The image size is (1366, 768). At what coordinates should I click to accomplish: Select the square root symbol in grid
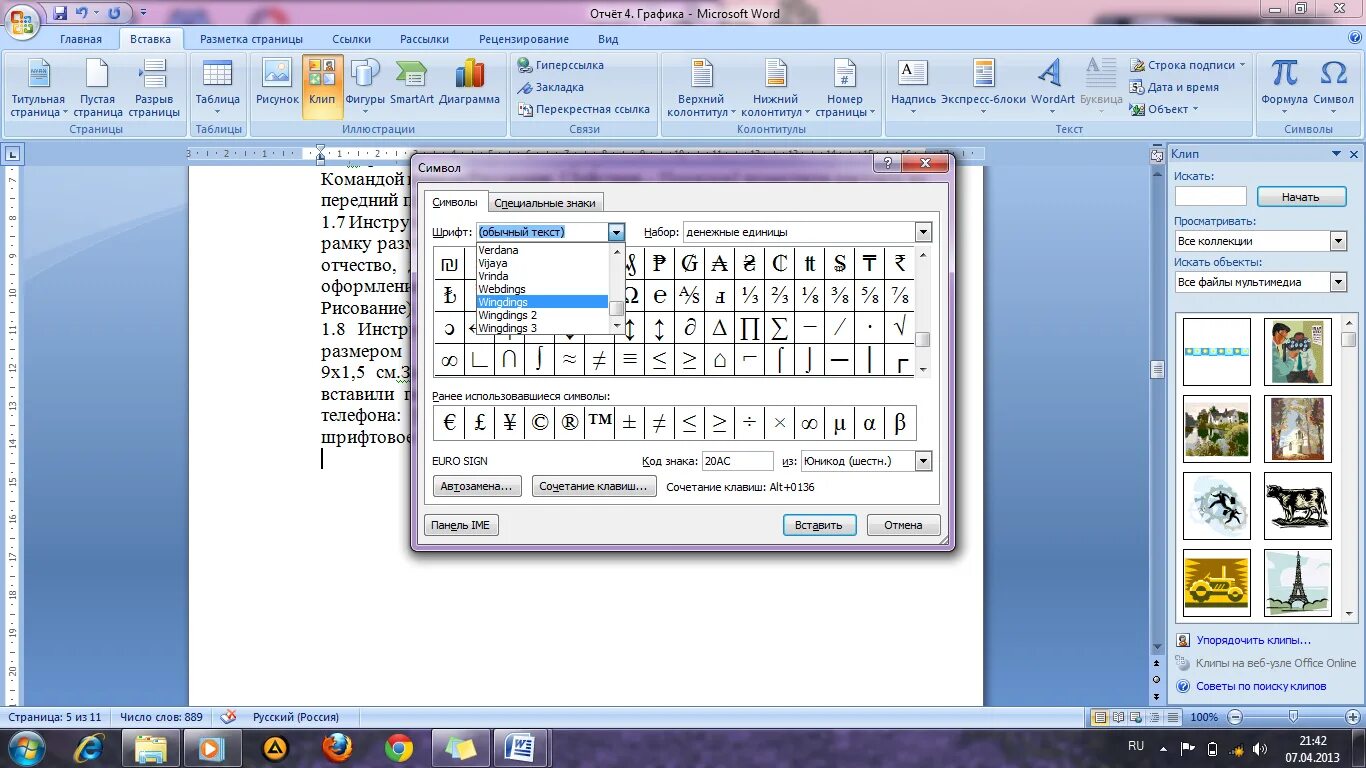tap(900, 327)
